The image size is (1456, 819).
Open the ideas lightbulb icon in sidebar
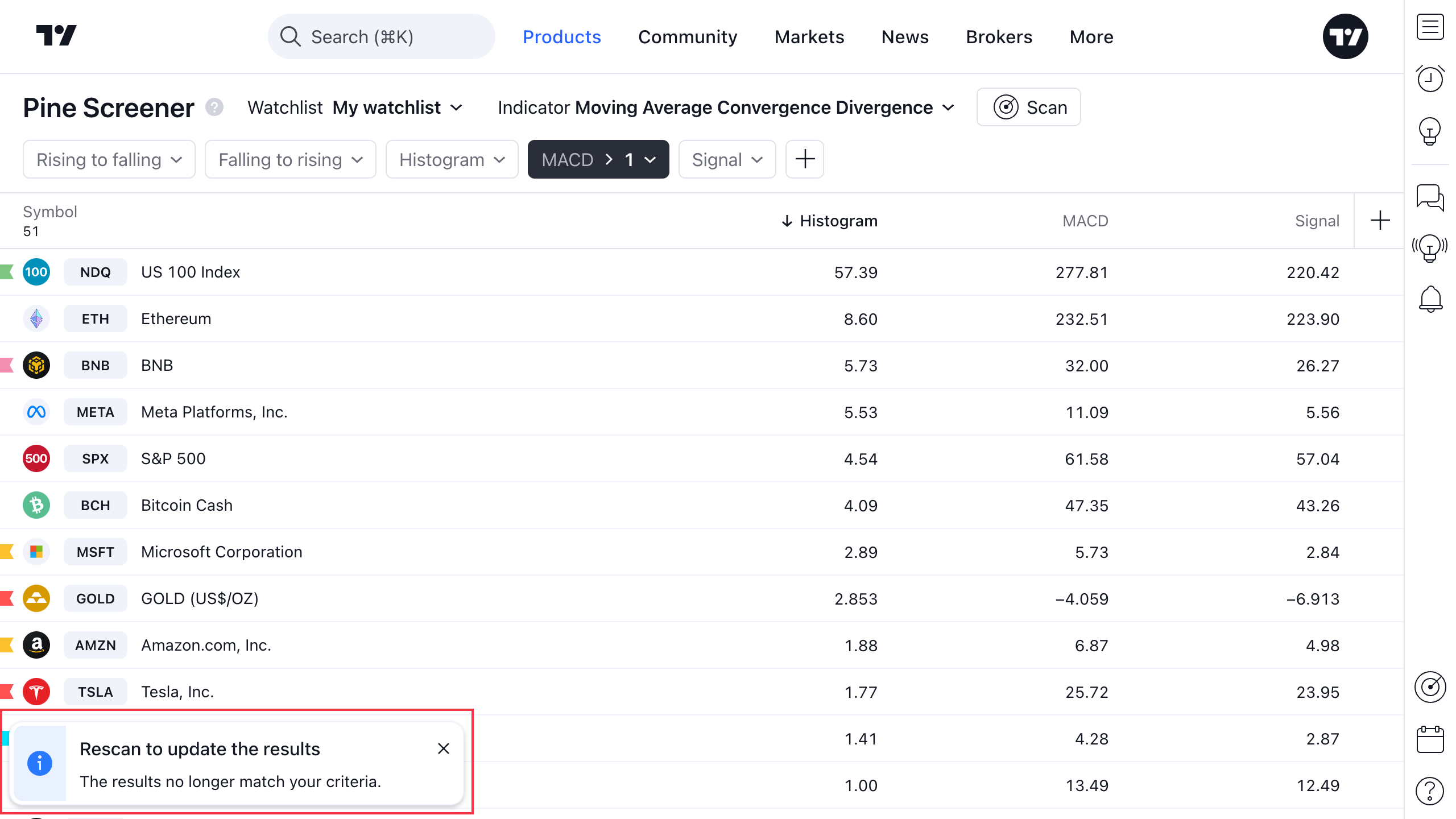tap(1430, 131)
